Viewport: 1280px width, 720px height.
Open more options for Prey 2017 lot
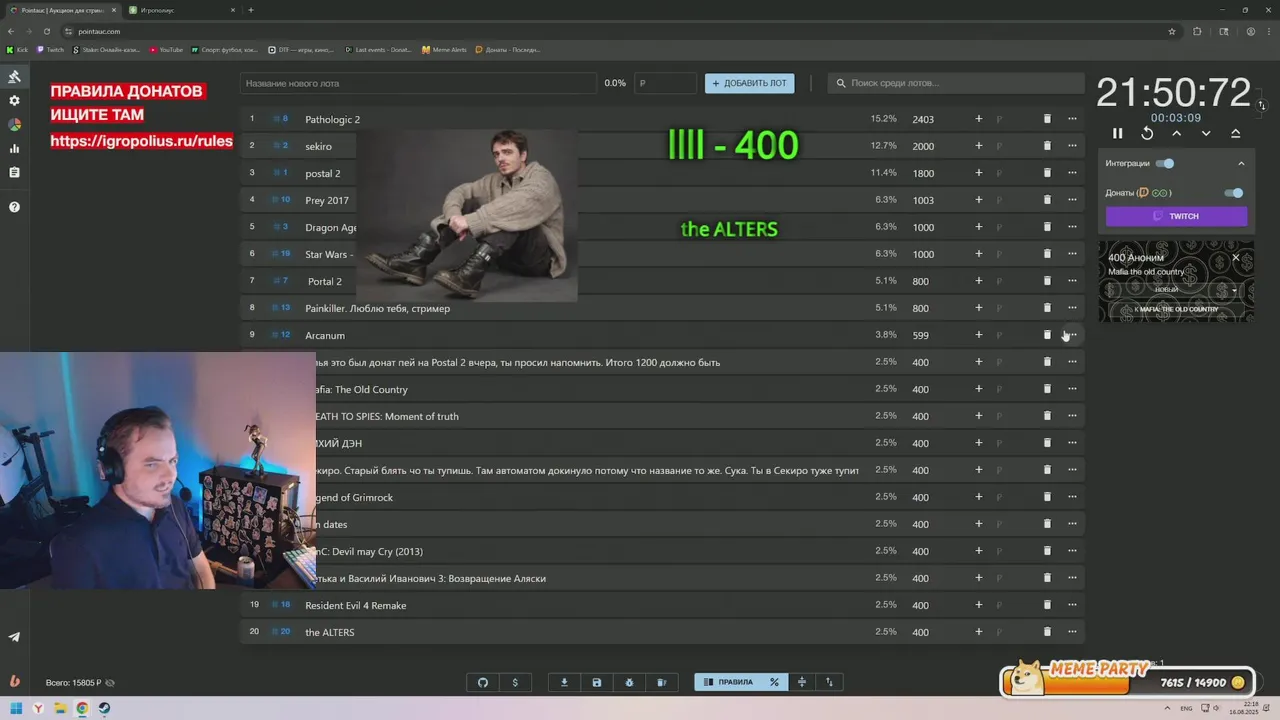pos(1072,200)
